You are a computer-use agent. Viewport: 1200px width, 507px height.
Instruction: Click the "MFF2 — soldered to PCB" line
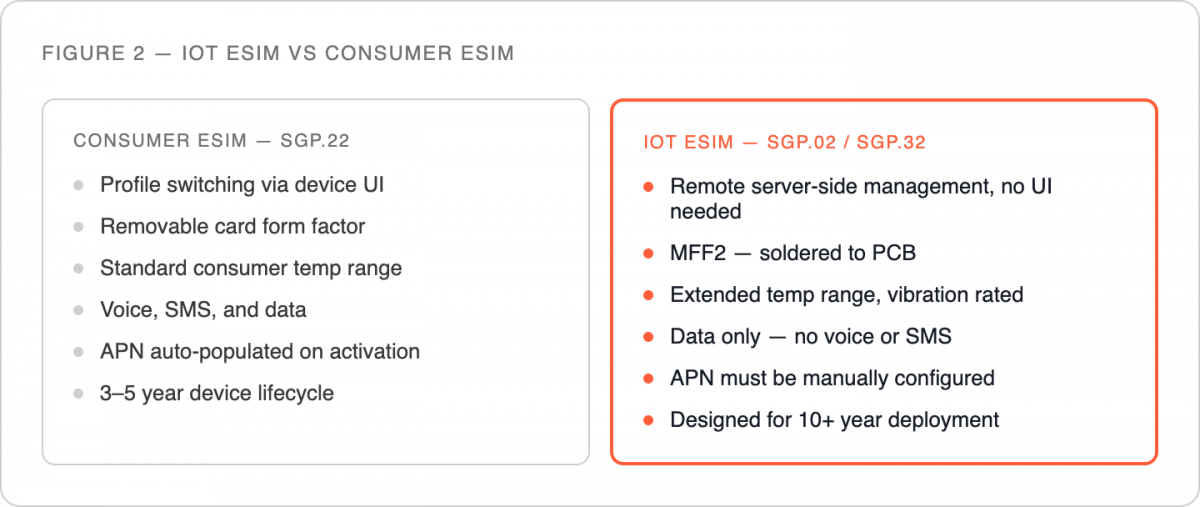point(793,253)
